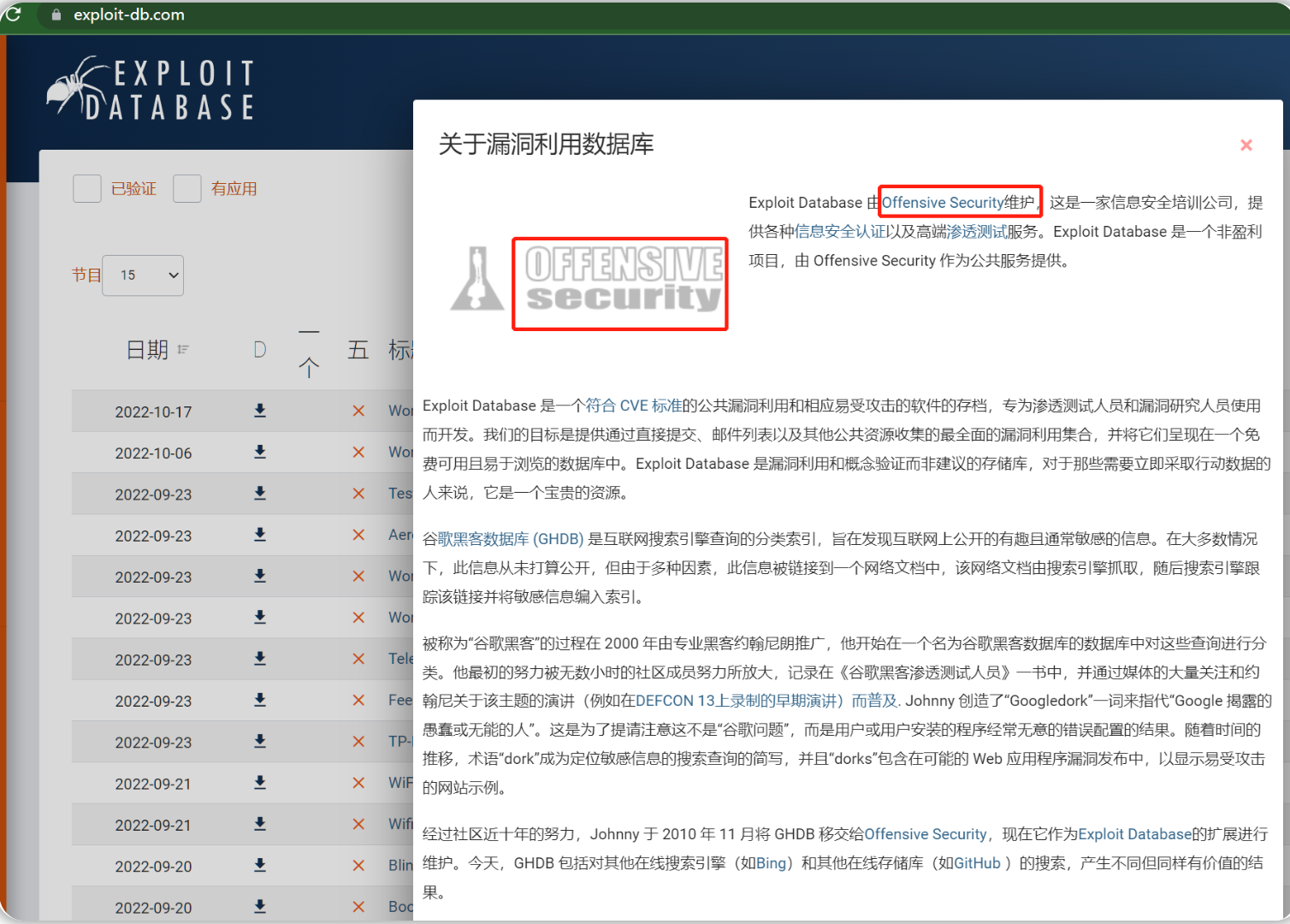
Task: Click the red X in 2022-10-17 row
Action: [x=358, y=411]
